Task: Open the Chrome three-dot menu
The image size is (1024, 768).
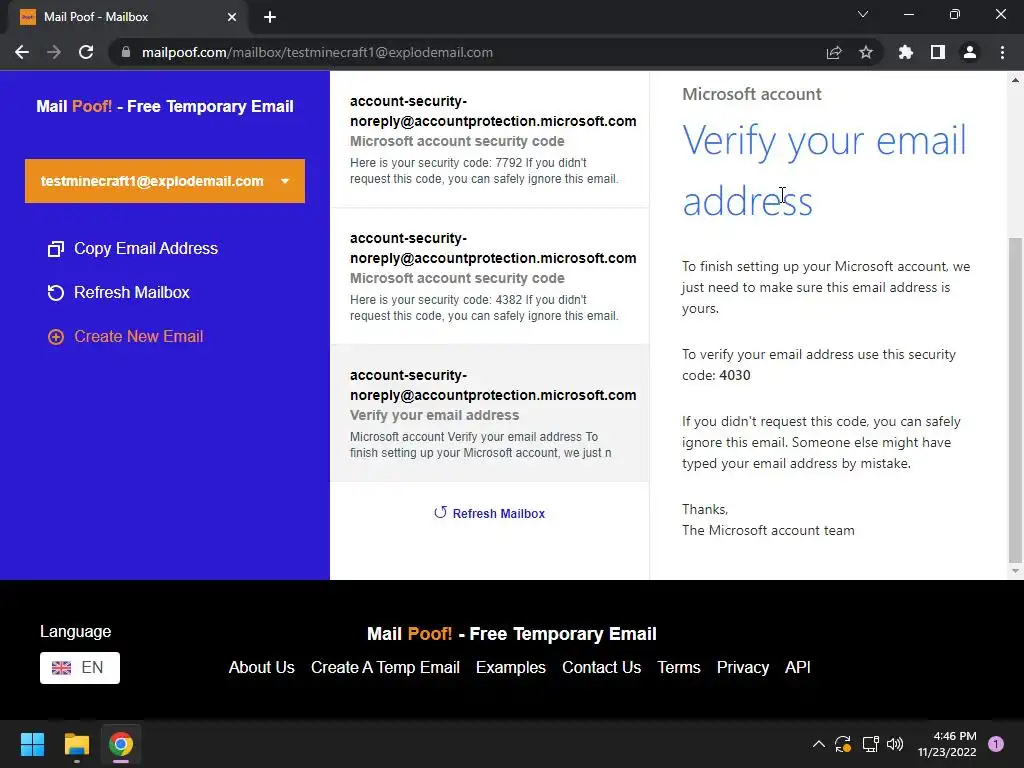Action: [1002, 52]
